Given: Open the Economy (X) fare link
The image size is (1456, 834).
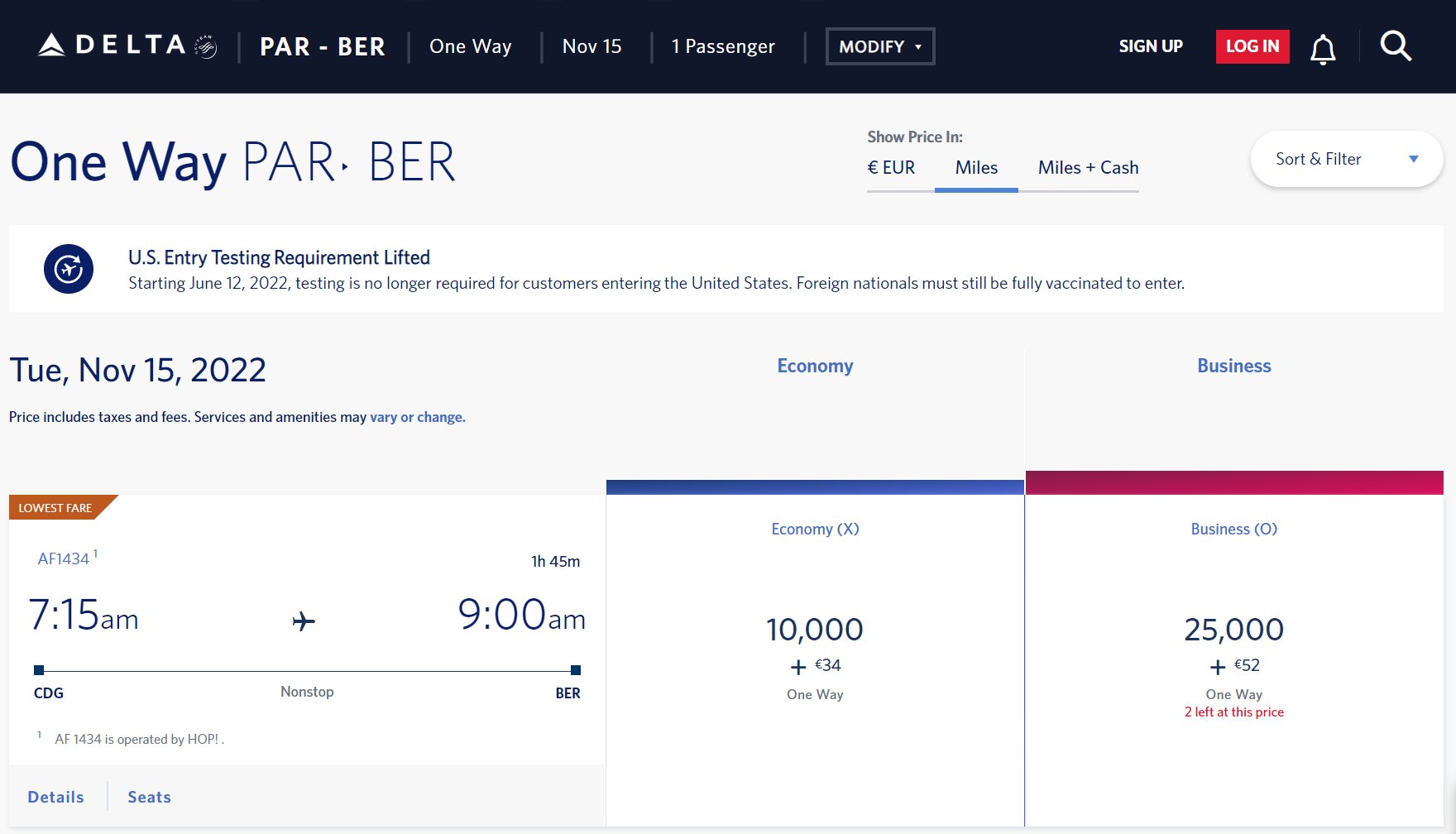Looking at the screenshot, I should pyautogui.click(x=815, y=529).
